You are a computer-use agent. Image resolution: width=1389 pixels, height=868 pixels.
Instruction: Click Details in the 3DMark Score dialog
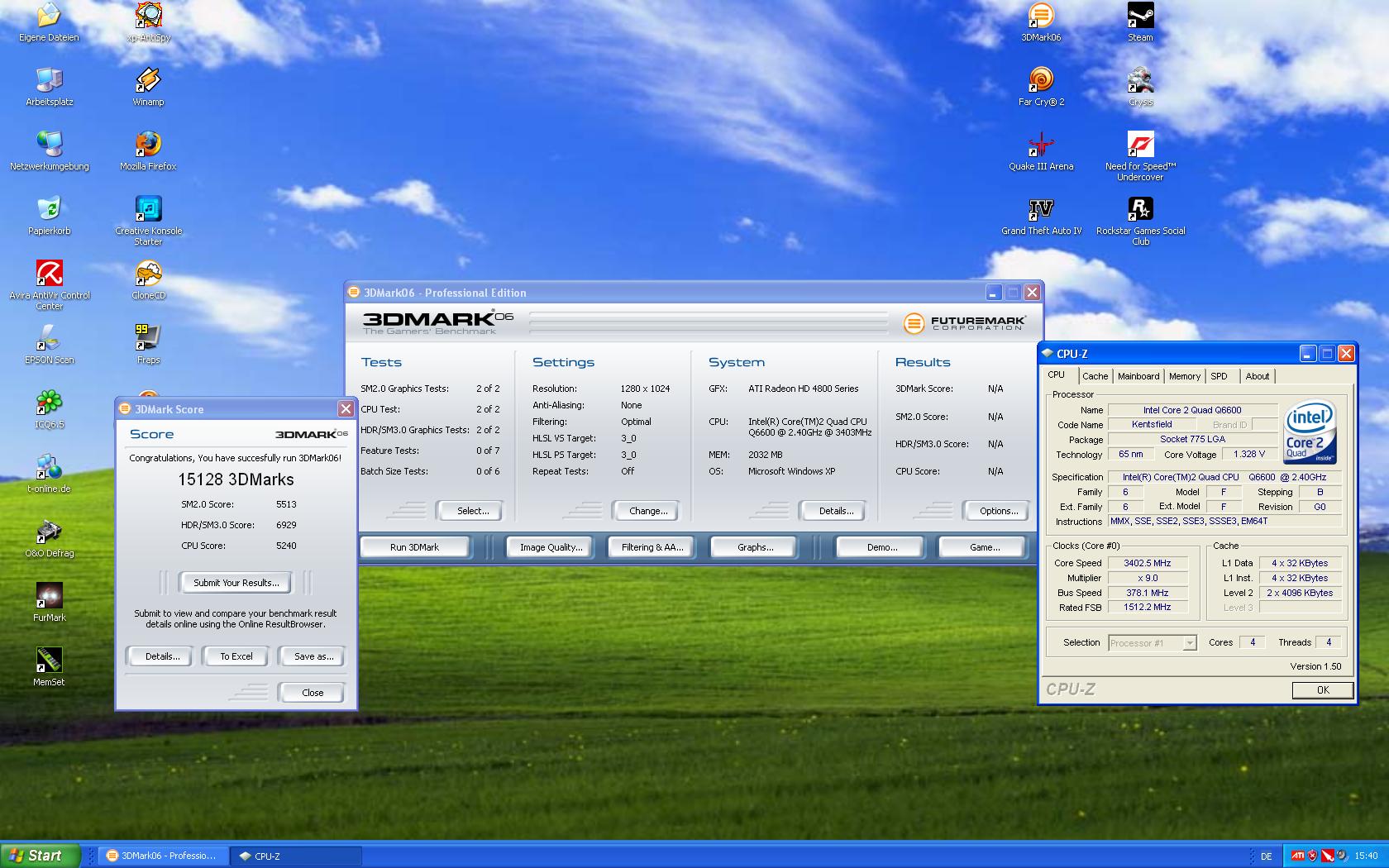tap(162, 656)
